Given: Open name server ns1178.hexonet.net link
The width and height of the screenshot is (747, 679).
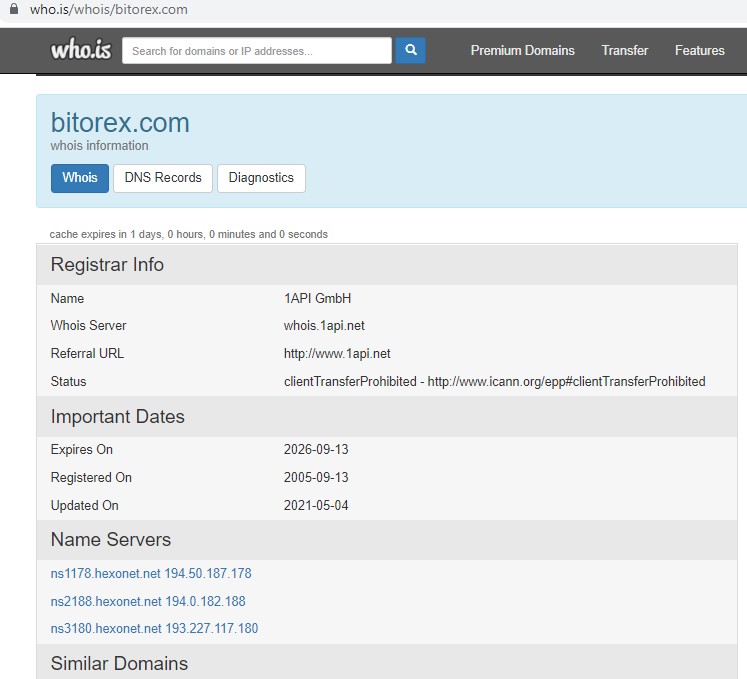Looking at the screenshot, I should [151, 573].
